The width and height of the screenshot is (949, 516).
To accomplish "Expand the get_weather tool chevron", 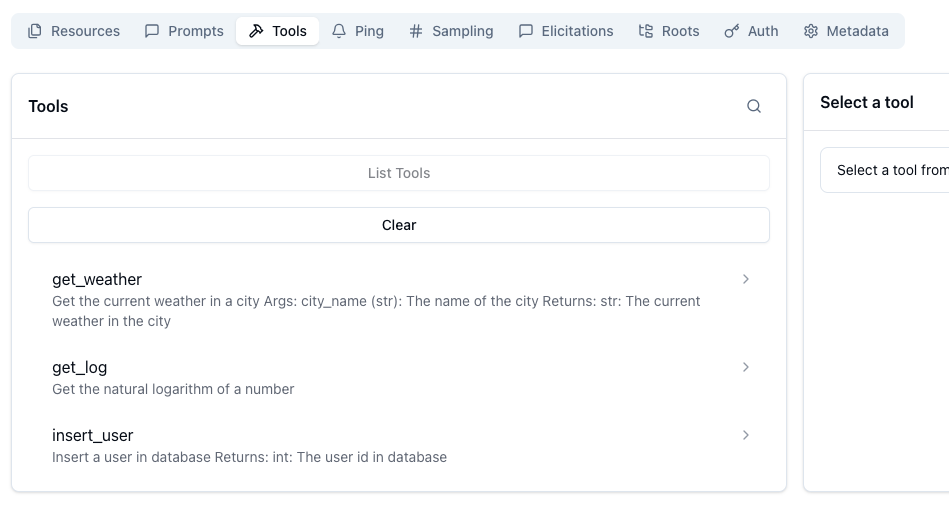I will (746, 280).
